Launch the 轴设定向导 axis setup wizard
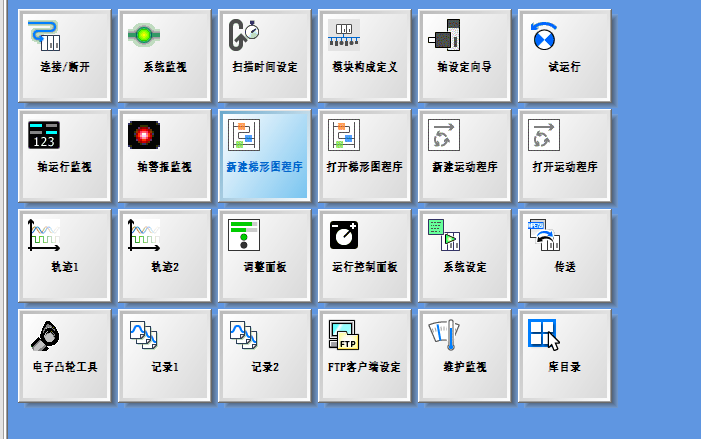701x439 pixels. coord(464,54)
